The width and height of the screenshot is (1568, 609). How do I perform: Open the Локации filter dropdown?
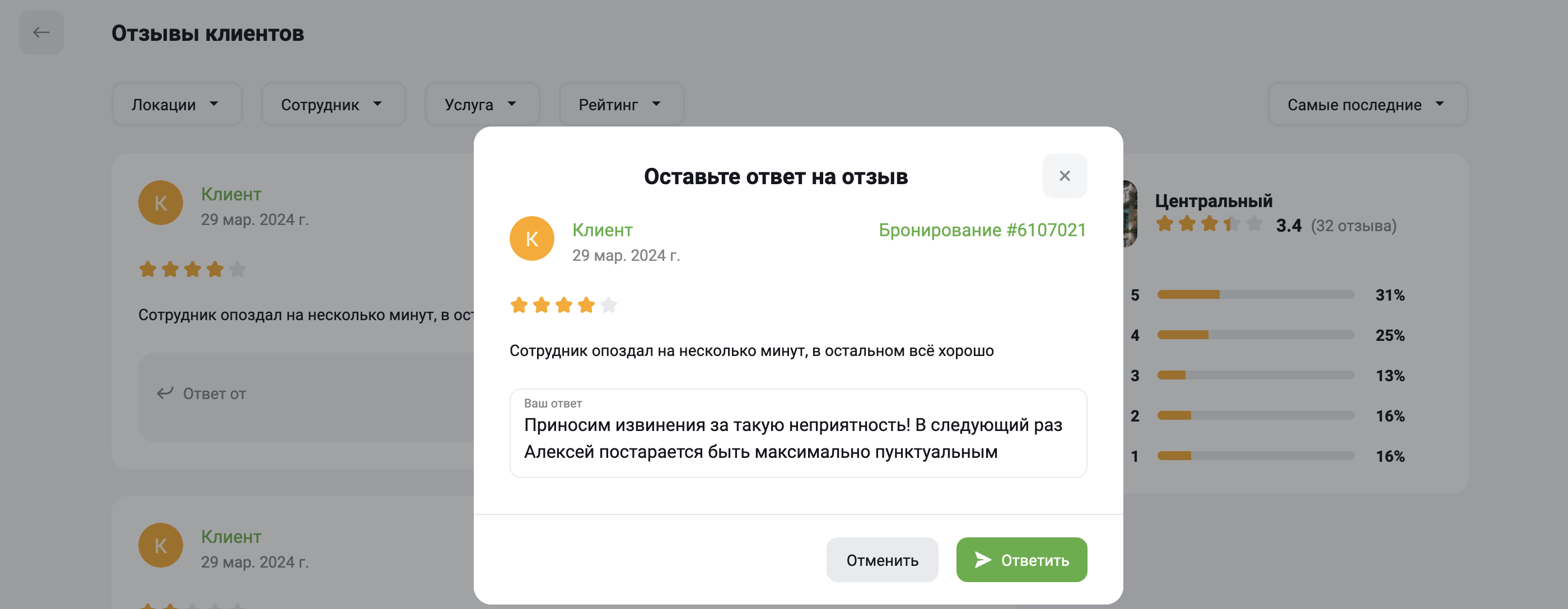176,105
